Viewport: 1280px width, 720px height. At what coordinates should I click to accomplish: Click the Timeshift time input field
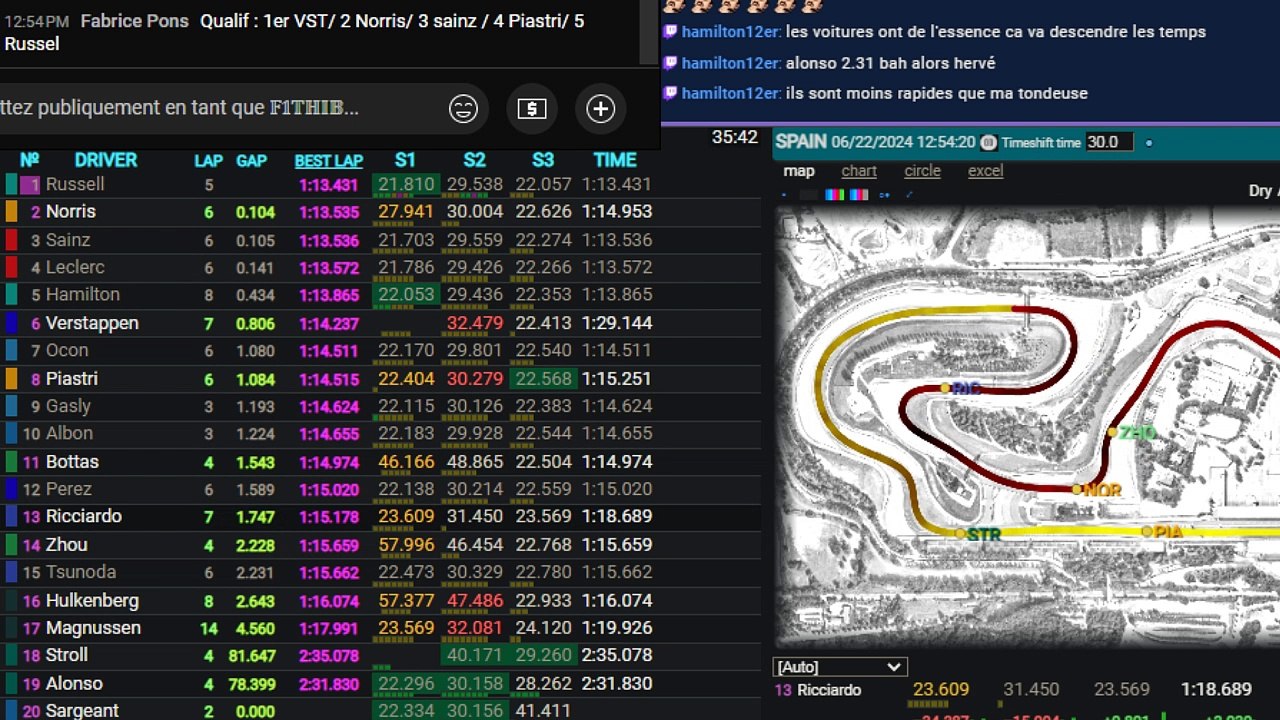1108,142
